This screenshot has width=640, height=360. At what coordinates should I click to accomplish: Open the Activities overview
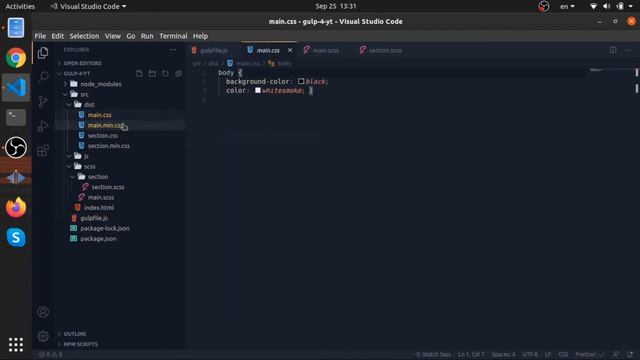point(20,6)
